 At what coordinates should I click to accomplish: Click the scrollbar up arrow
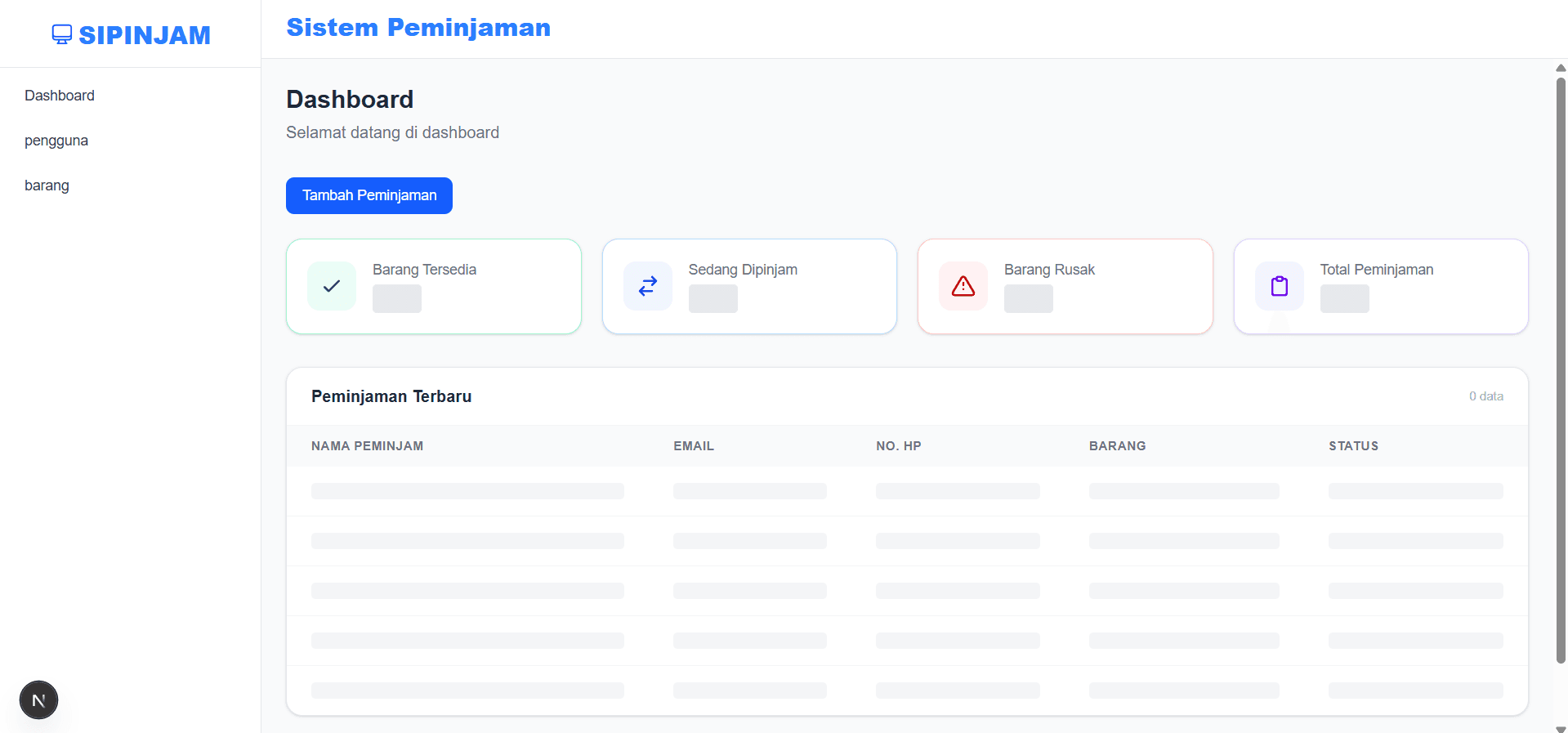1561,68
